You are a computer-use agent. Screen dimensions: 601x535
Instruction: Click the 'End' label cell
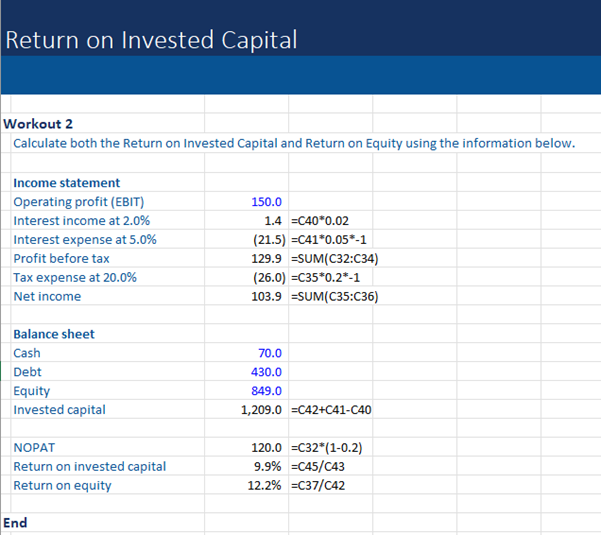pyautogui.click(x=16, y=523)
